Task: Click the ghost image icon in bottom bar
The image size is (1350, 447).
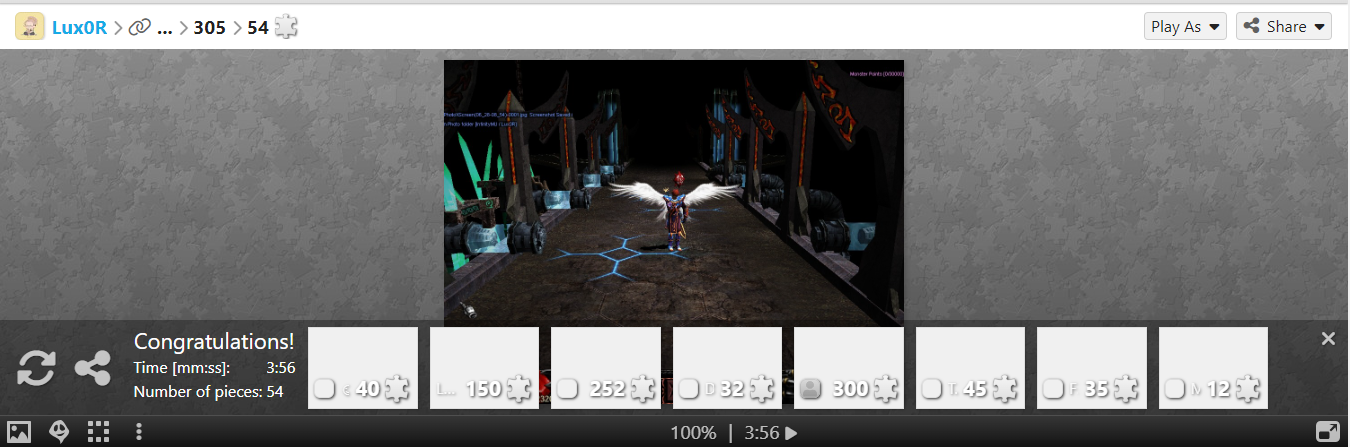Action: pyautogui.click(x=59, y=432)
